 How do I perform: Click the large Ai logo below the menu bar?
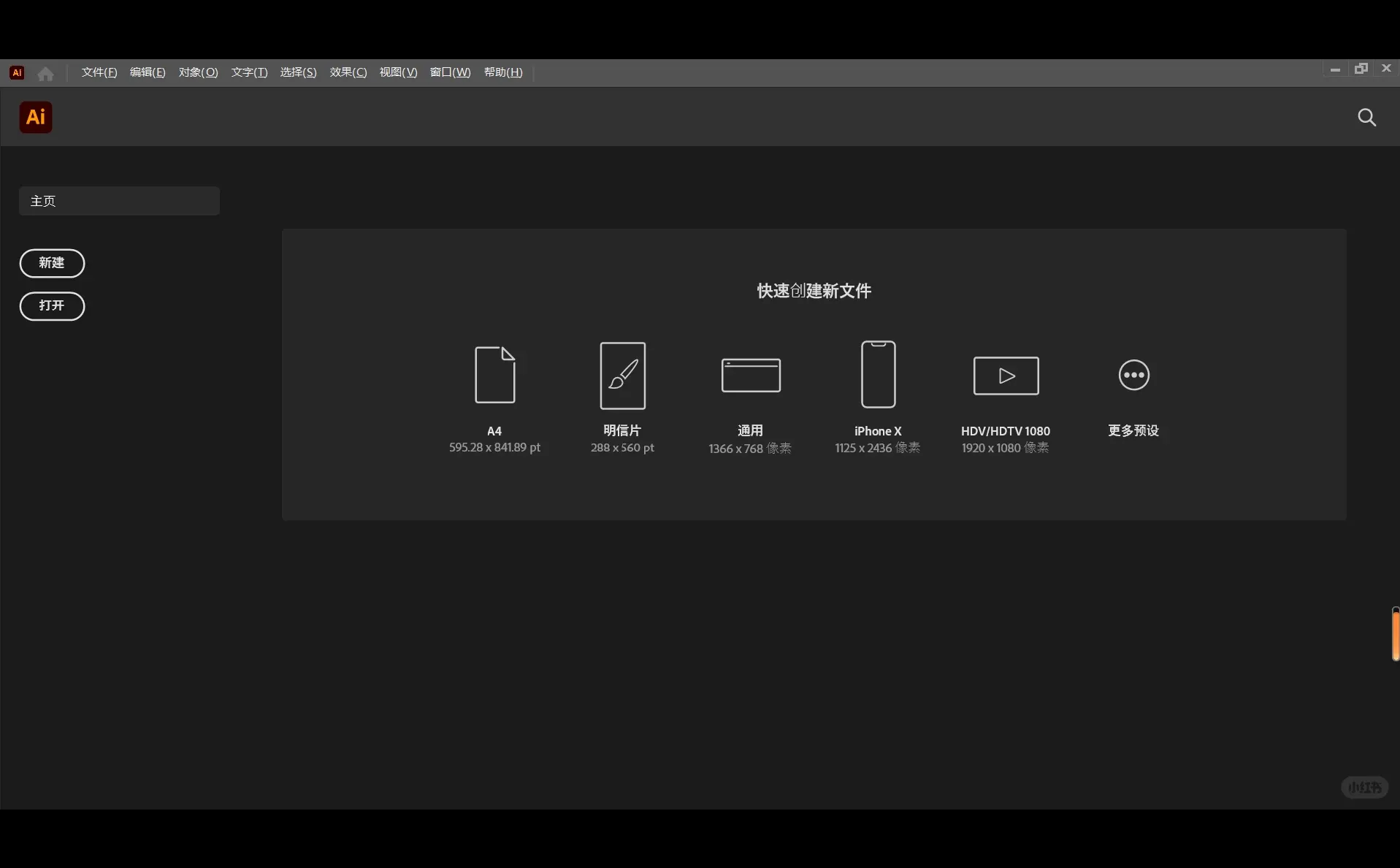coord(36,117)
